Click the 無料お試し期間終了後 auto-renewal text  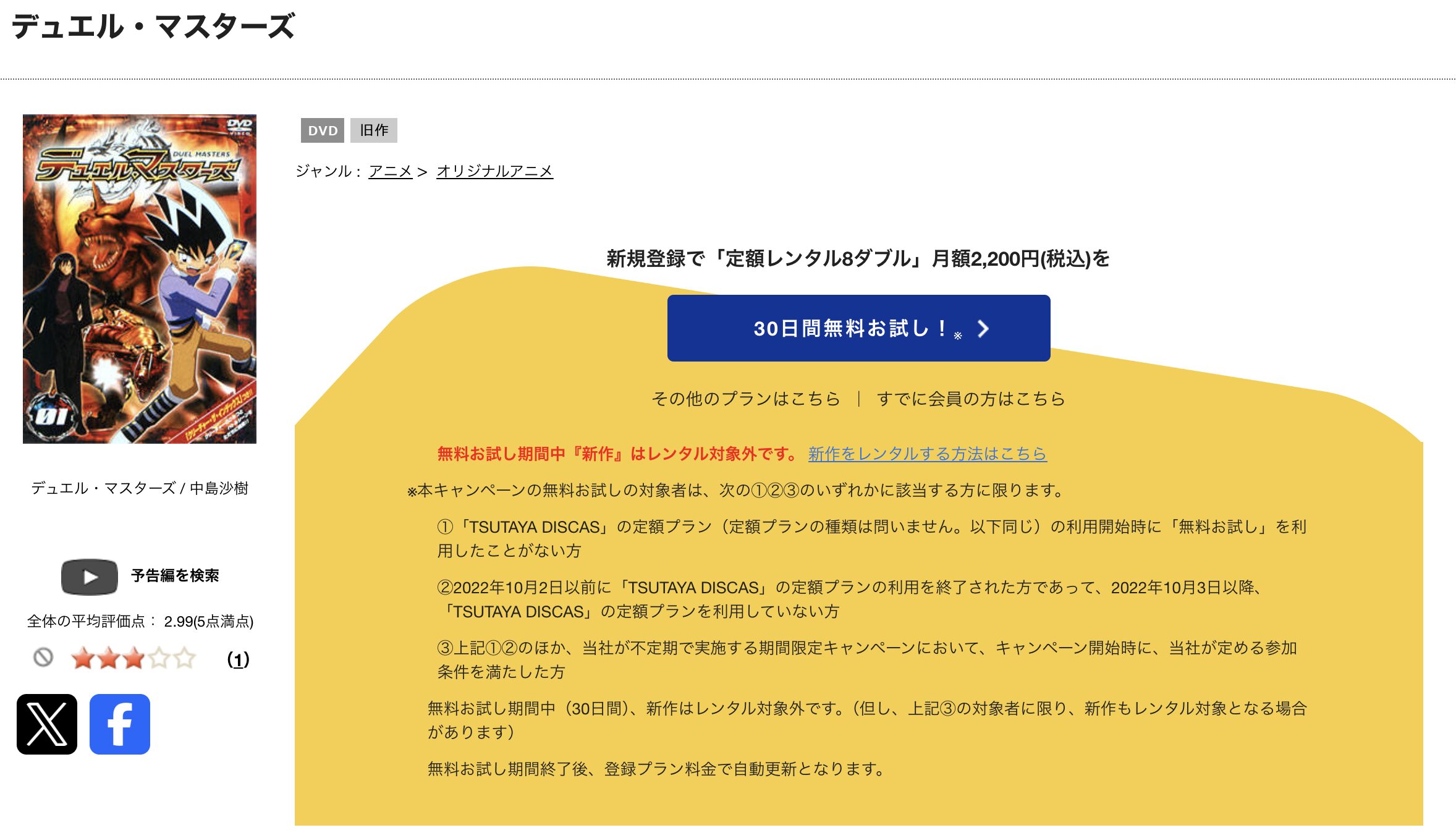click(658, 769)
